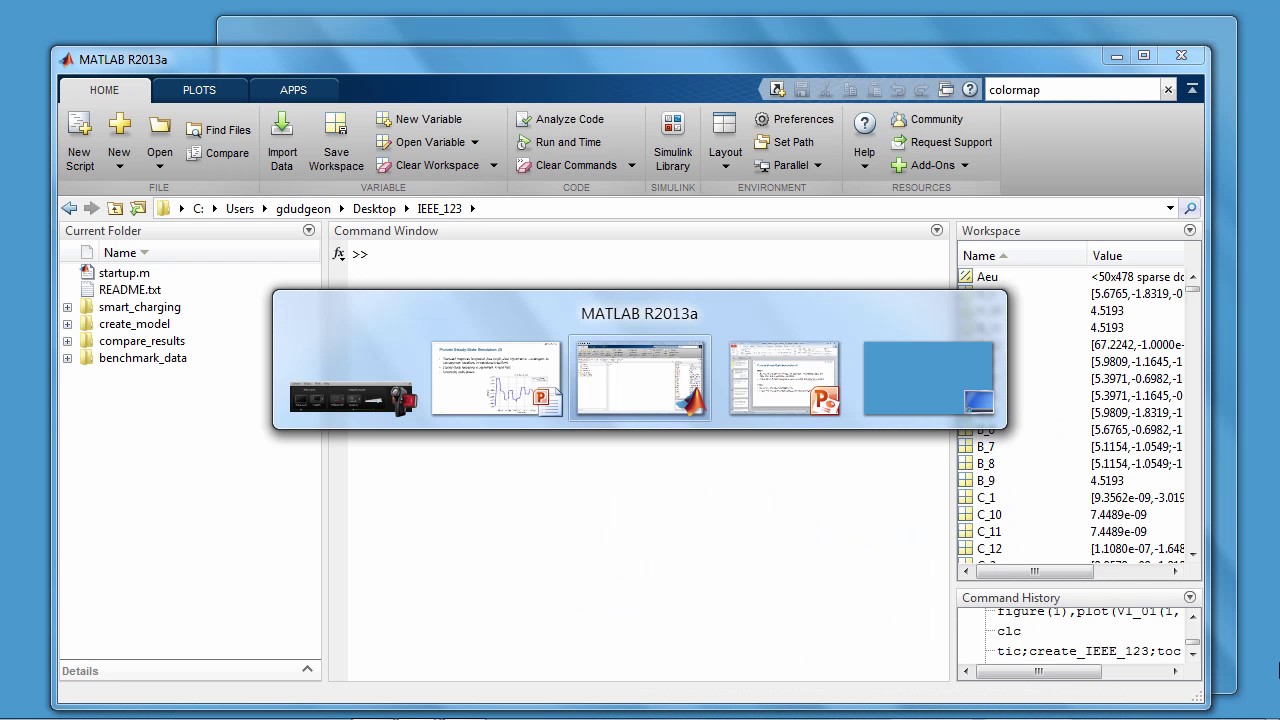Open the Command Window panel actions menu
This screenshot has width=1280, height=720.
[937, 230]
